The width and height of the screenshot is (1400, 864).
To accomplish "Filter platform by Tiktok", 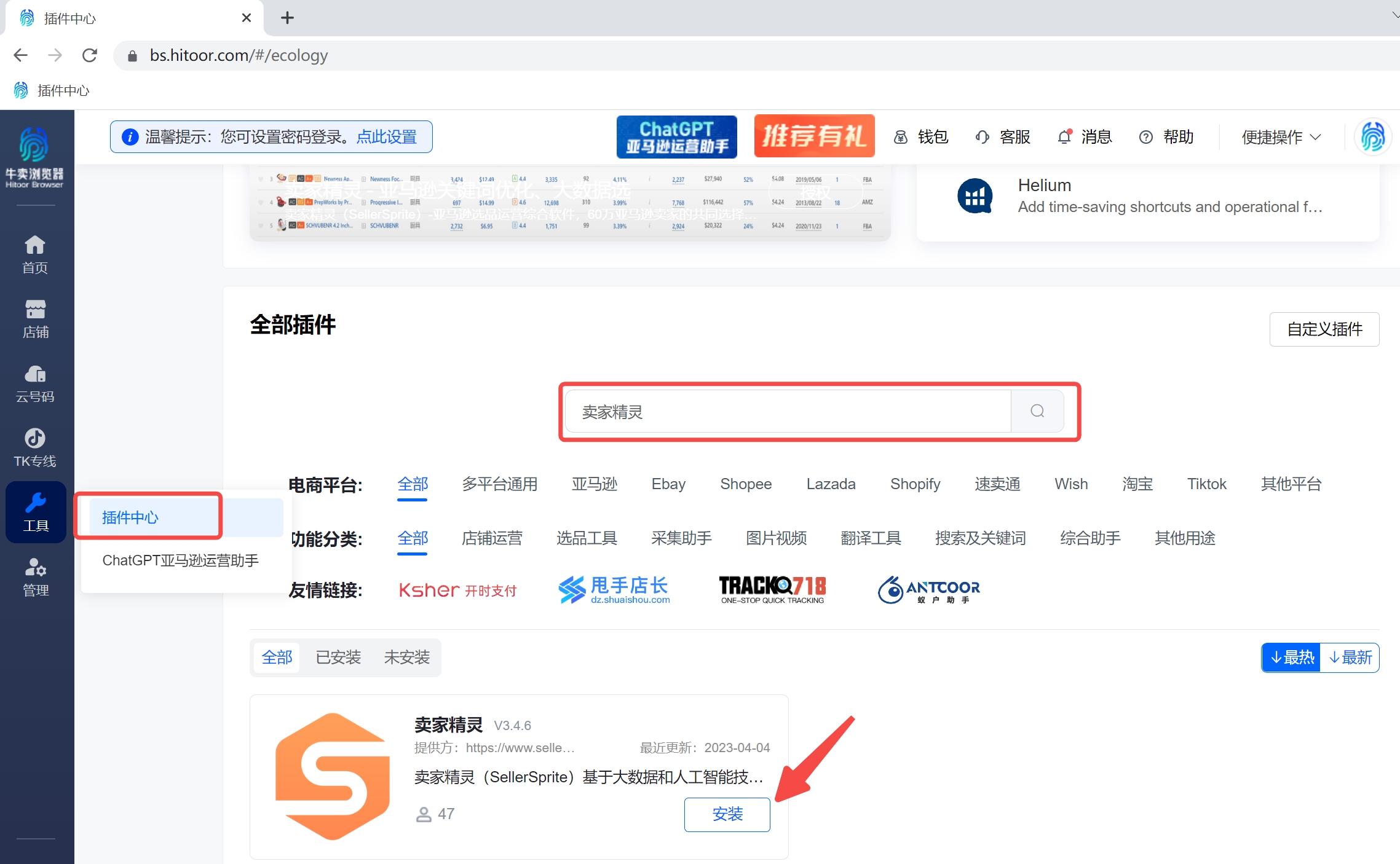I will 1206,484.
